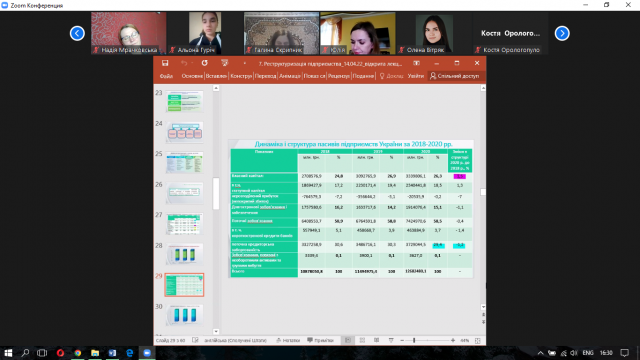The image size is (640, 360).
Task: Switch to Reading view icon
Action: [376, 340]
